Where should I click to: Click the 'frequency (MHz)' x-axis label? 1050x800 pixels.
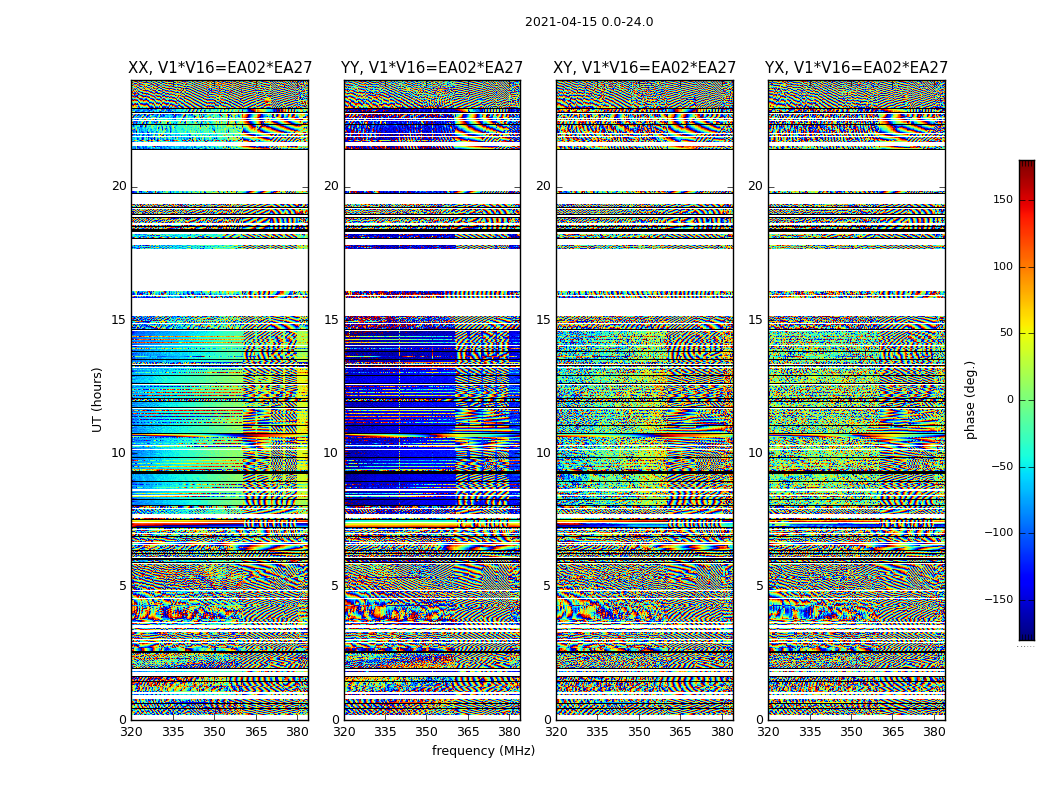(483, 751)
